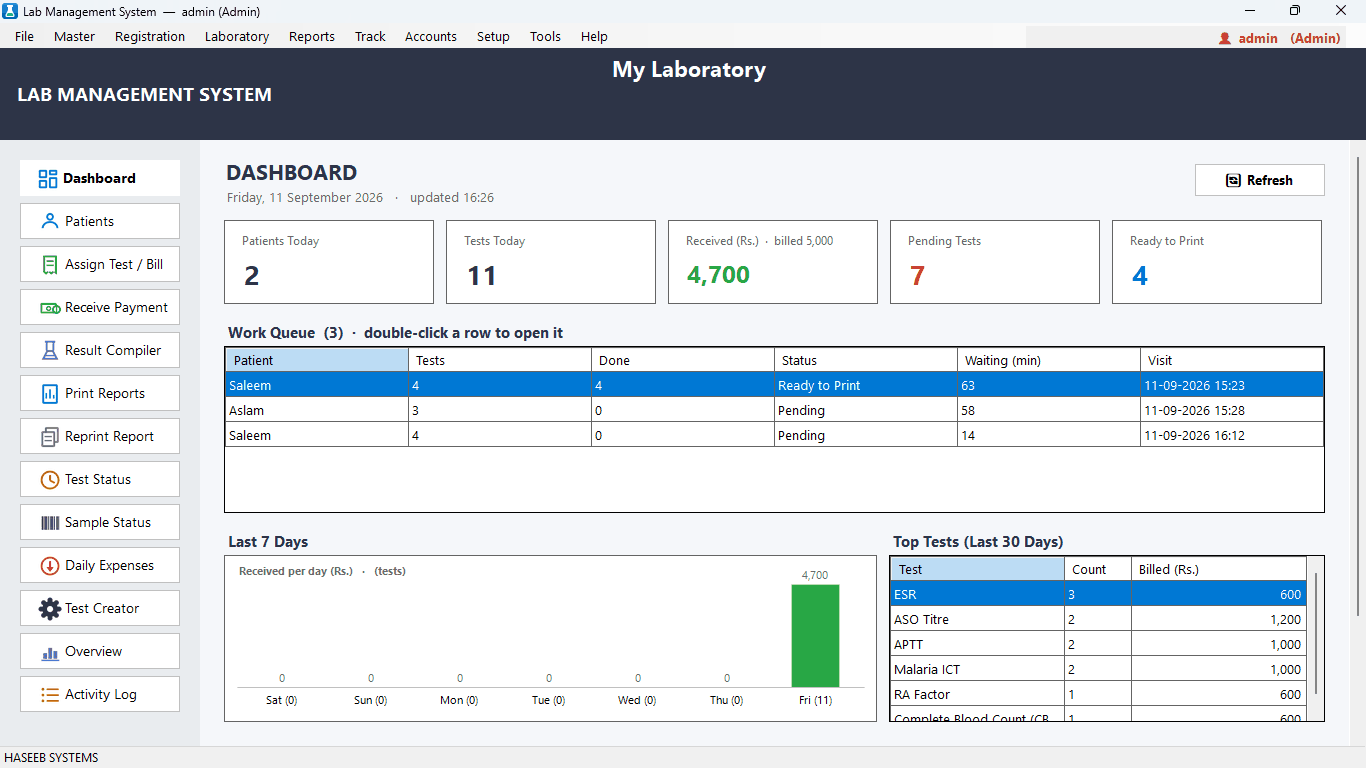This screenshot has height=768, width=1366.
Task: Select ASO Titre row in Top Tests
Action: (x=1098, y=619)
